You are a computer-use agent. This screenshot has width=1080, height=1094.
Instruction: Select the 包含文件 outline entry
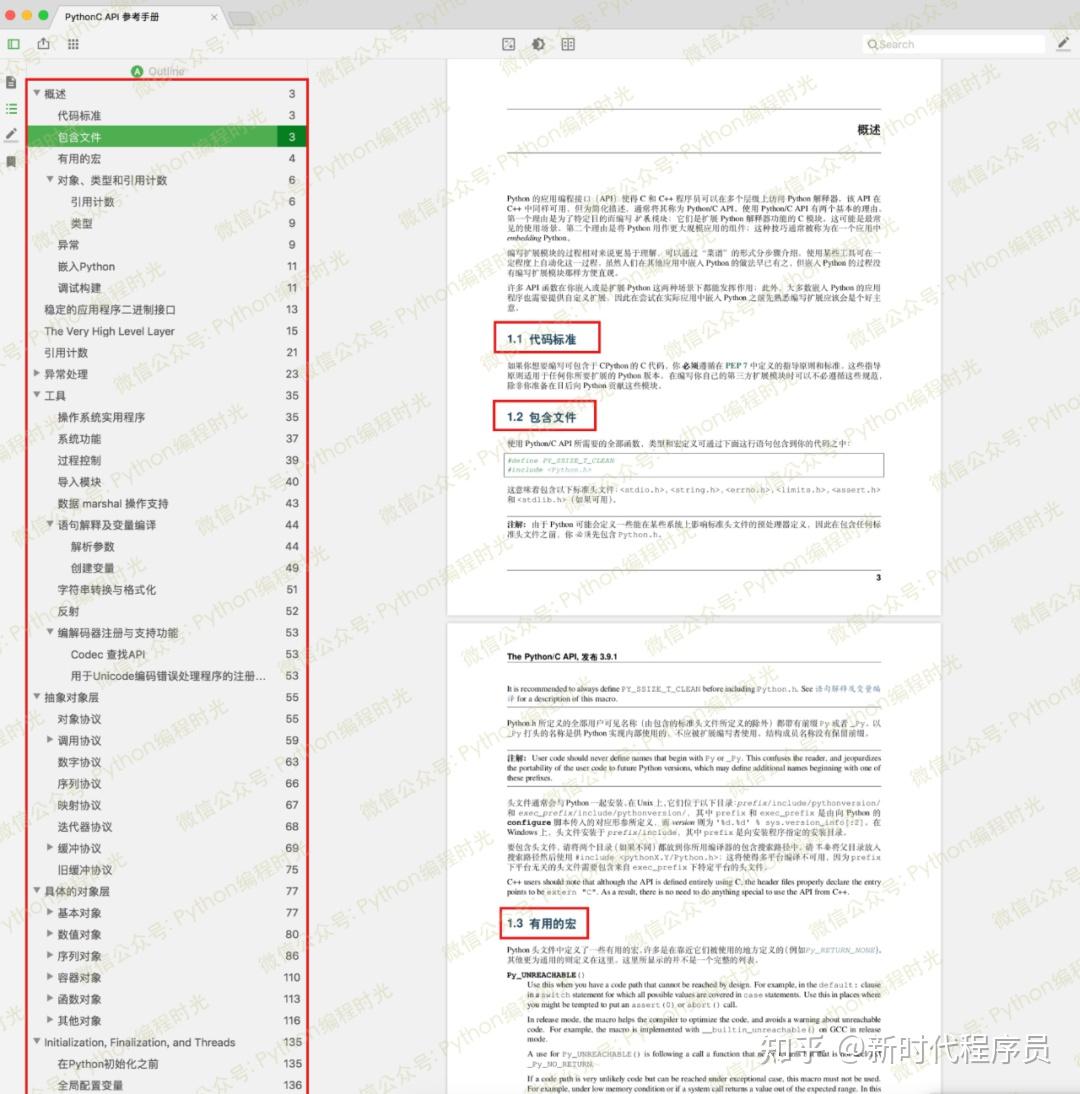85,136
